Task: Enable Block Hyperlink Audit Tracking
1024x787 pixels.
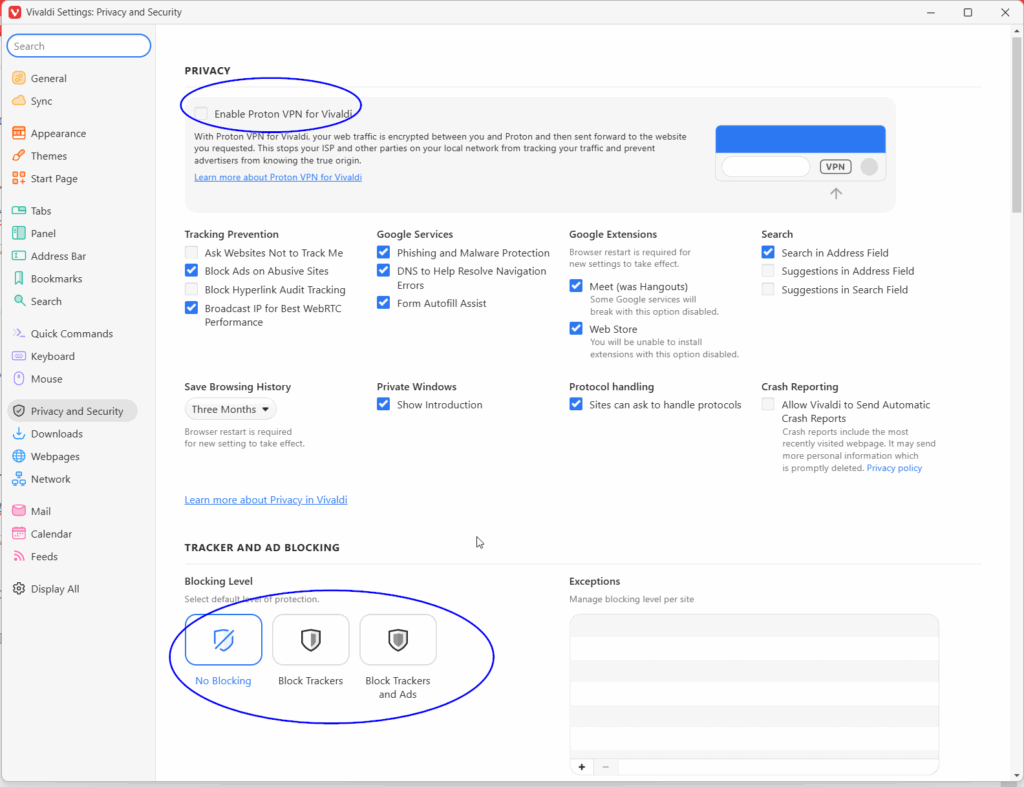Action: click(191, 289)
